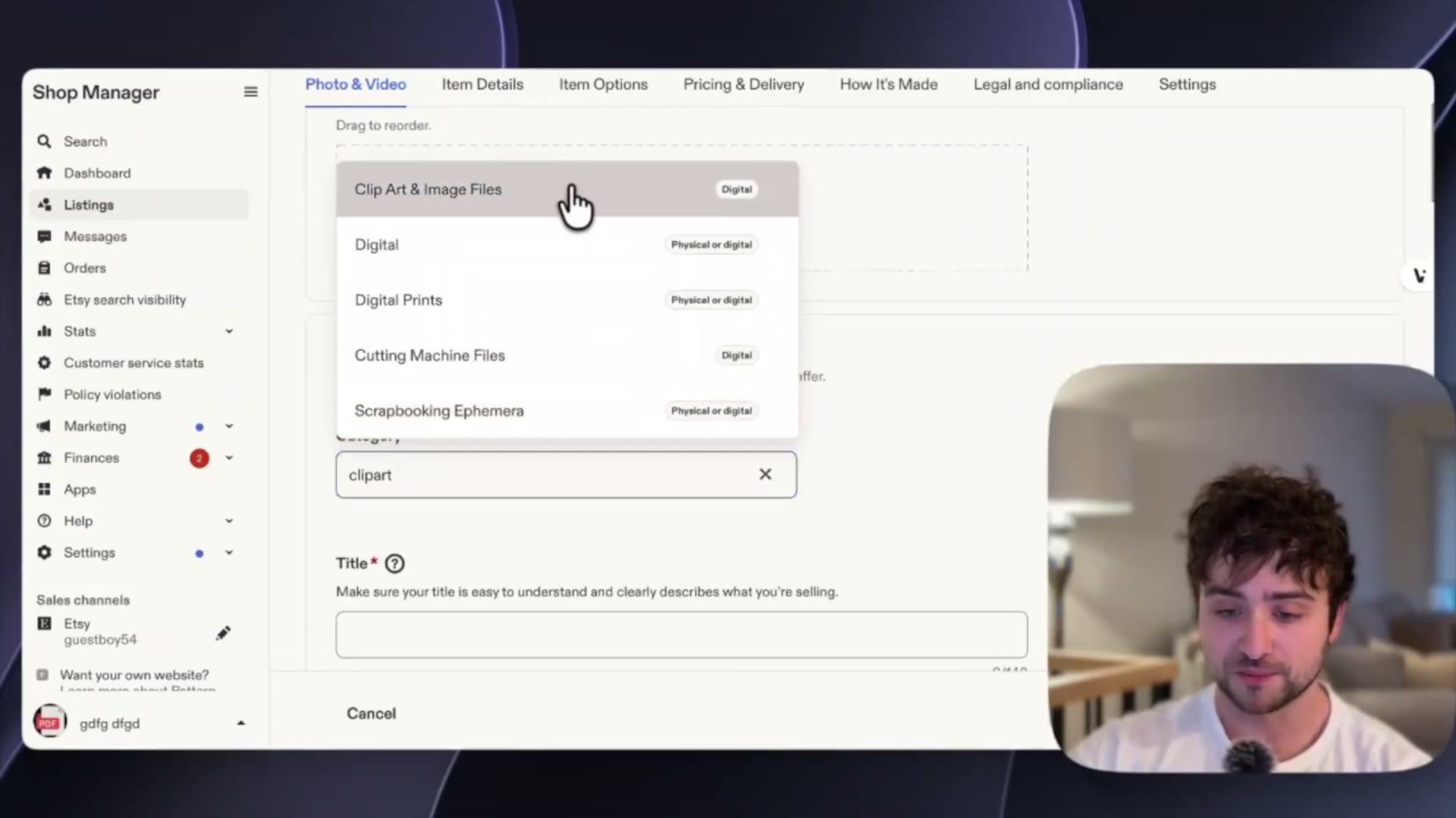Open Messages speech bubble icon
Screen dimensions: 1456x818
pos(44,236)
